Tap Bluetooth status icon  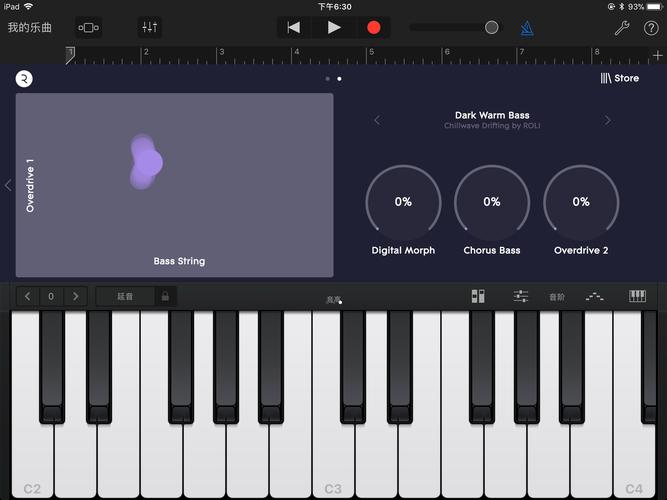point(621,6)
